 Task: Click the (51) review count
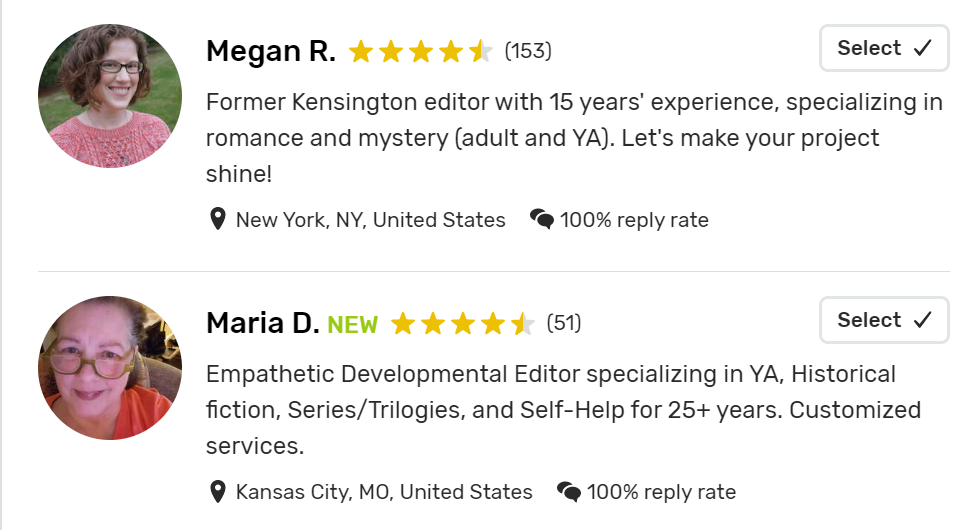pos(564,323)
